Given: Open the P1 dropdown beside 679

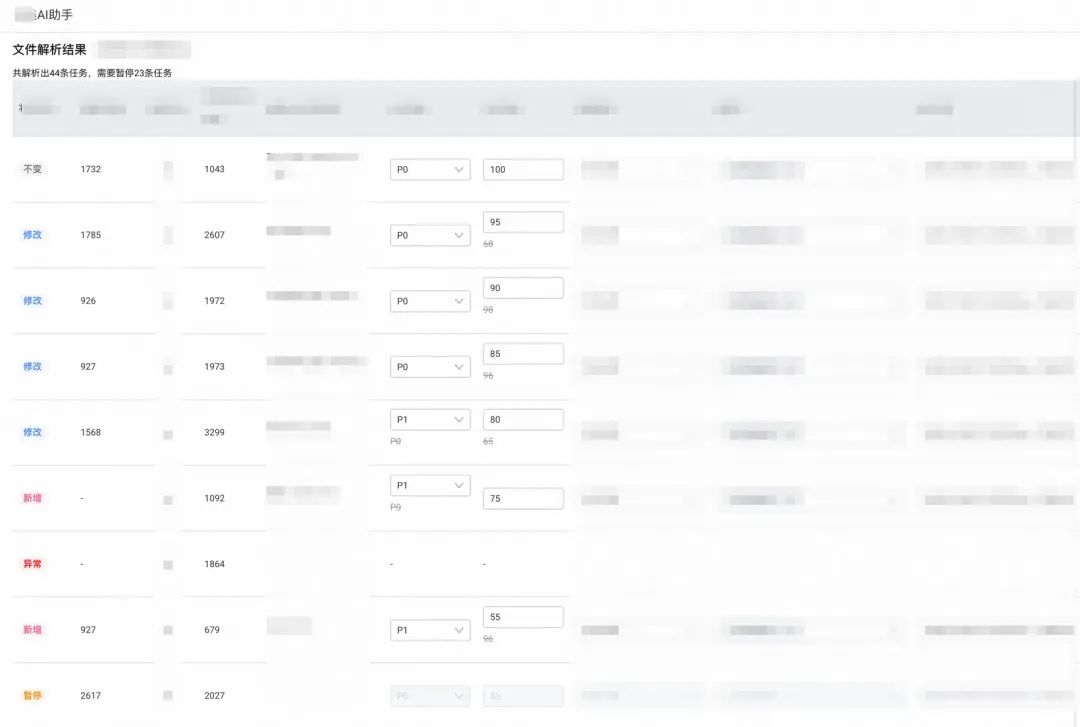Looking at the screenshot, I should tap(430, 631).
